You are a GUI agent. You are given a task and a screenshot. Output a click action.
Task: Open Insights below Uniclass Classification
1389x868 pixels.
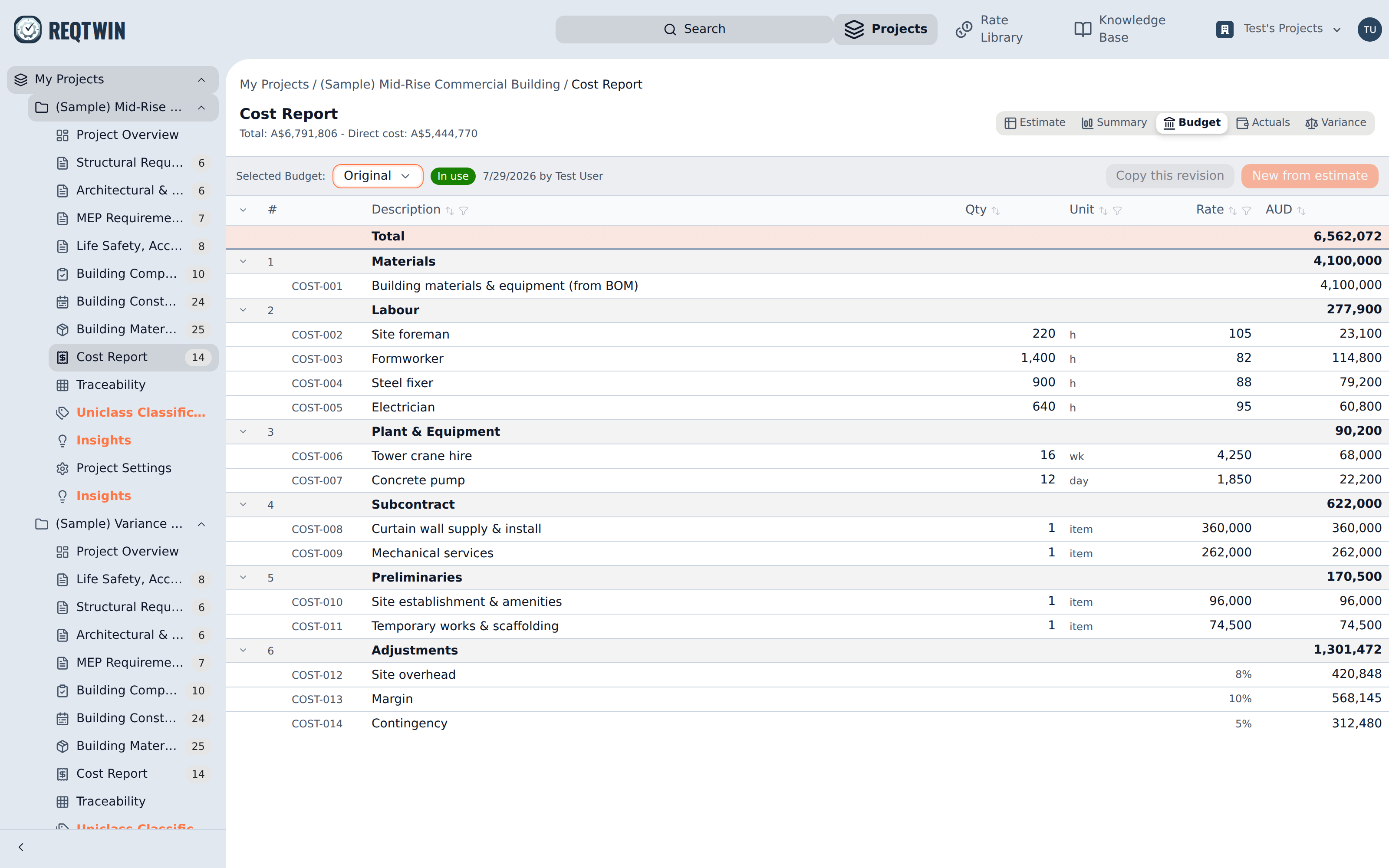[x=133, y=441]
